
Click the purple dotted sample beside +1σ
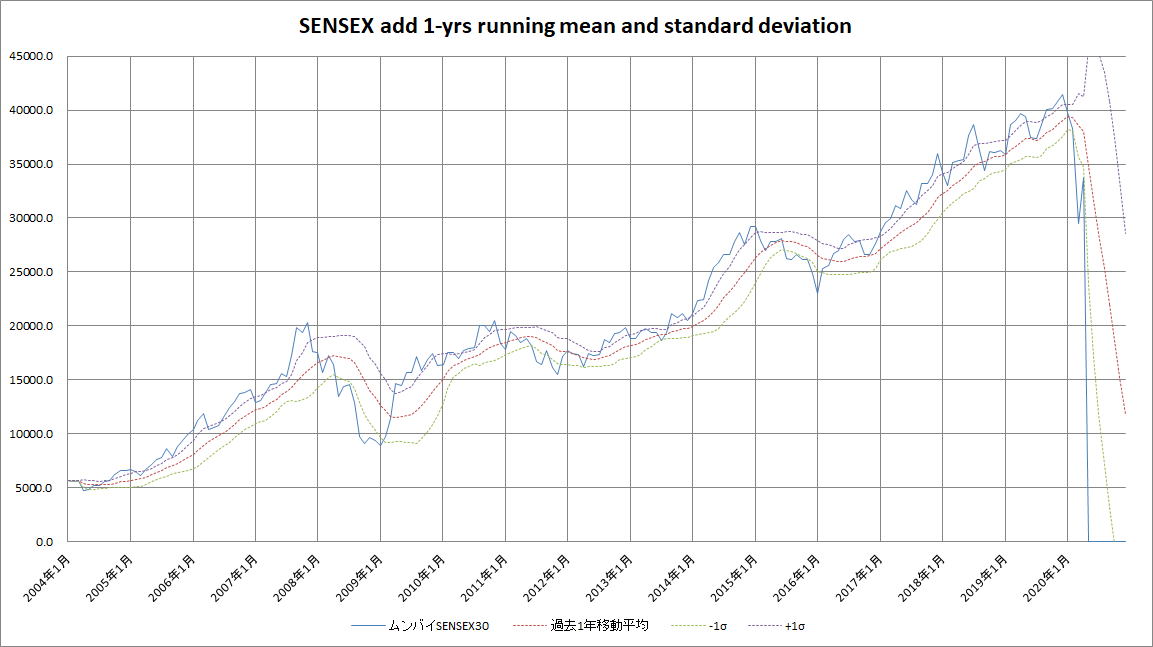click(x=765, y=626)
